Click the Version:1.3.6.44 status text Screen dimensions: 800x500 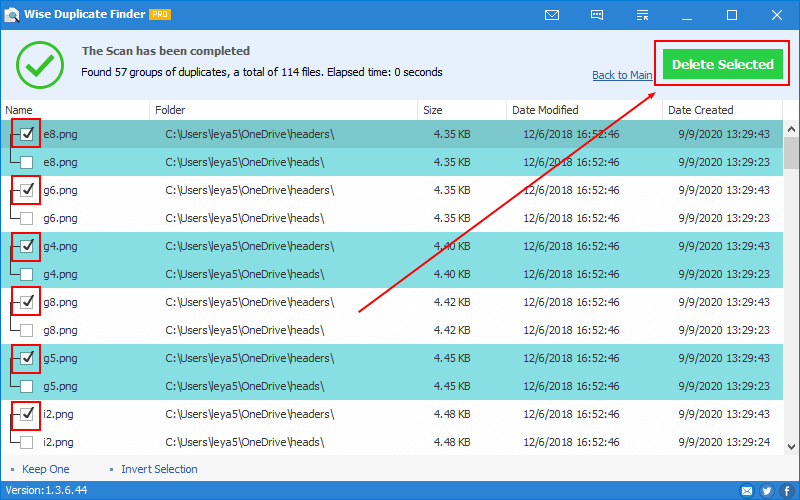click(46, 490)
